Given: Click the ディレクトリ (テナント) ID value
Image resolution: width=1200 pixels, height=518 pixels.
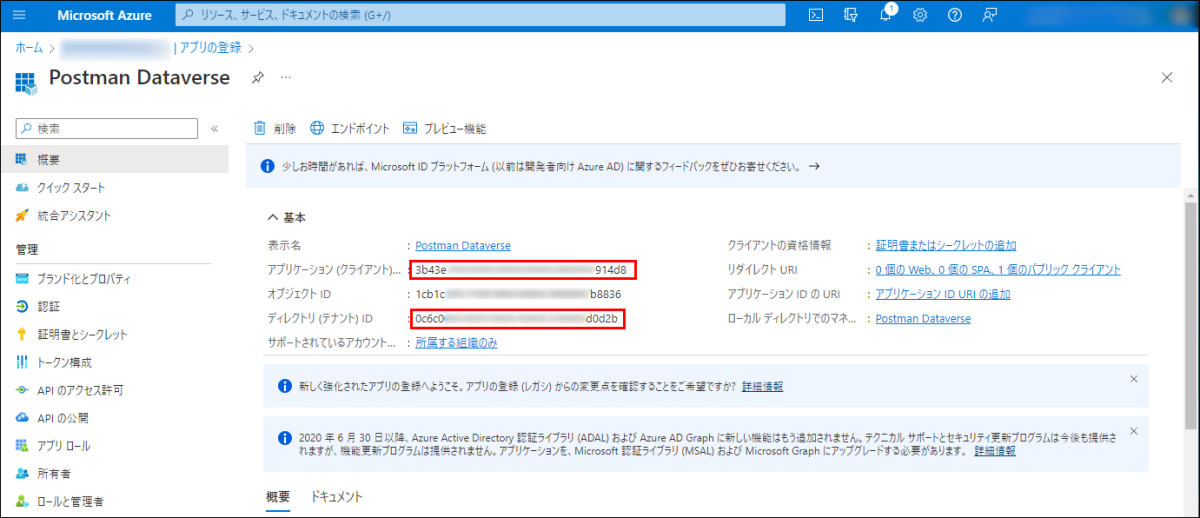Looking at the screenshot, I should coord(517,319).
